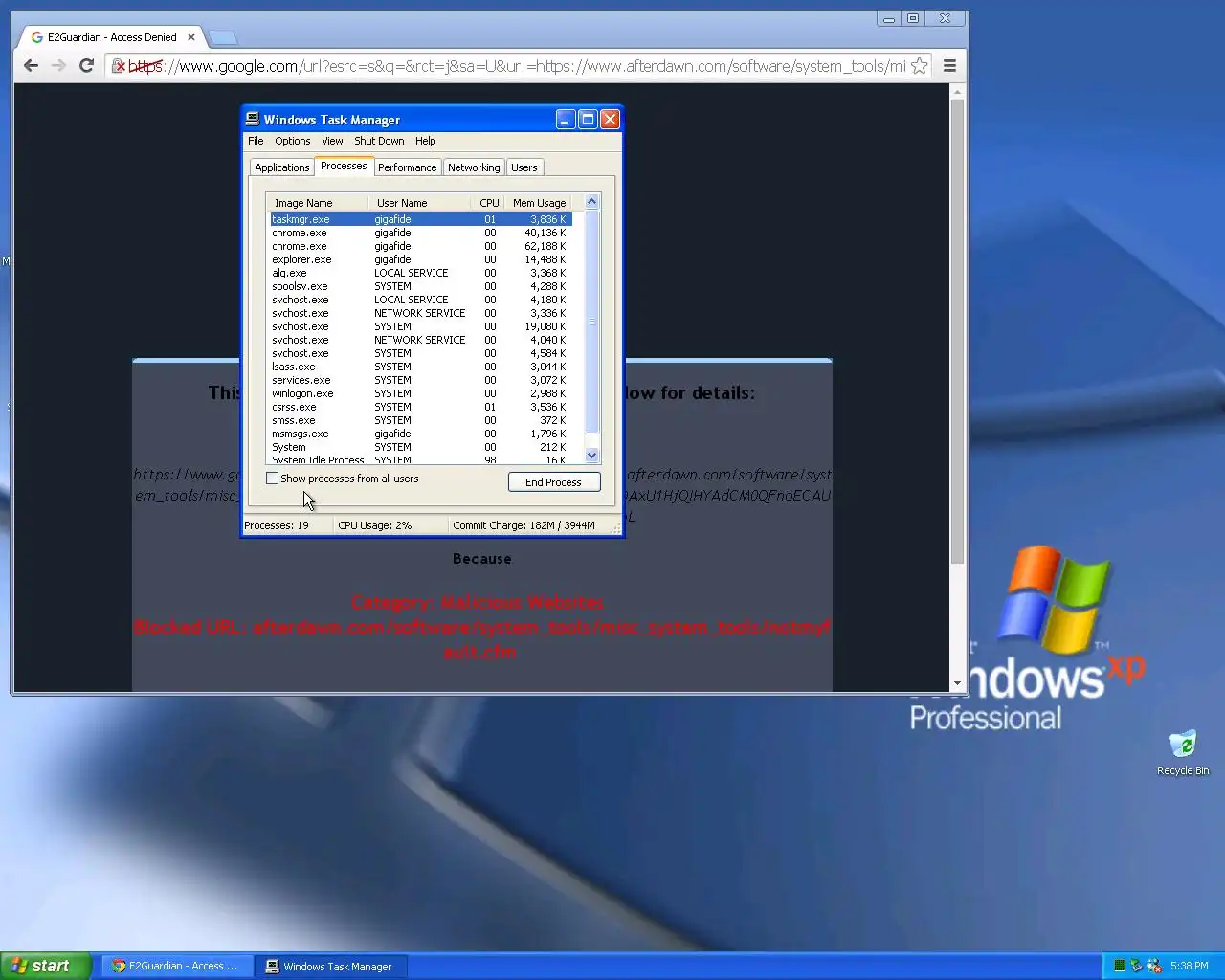Close the E2Guardian Access Denied tab
Viewport: 1225px width, 980px height.
tap(191, 37)
